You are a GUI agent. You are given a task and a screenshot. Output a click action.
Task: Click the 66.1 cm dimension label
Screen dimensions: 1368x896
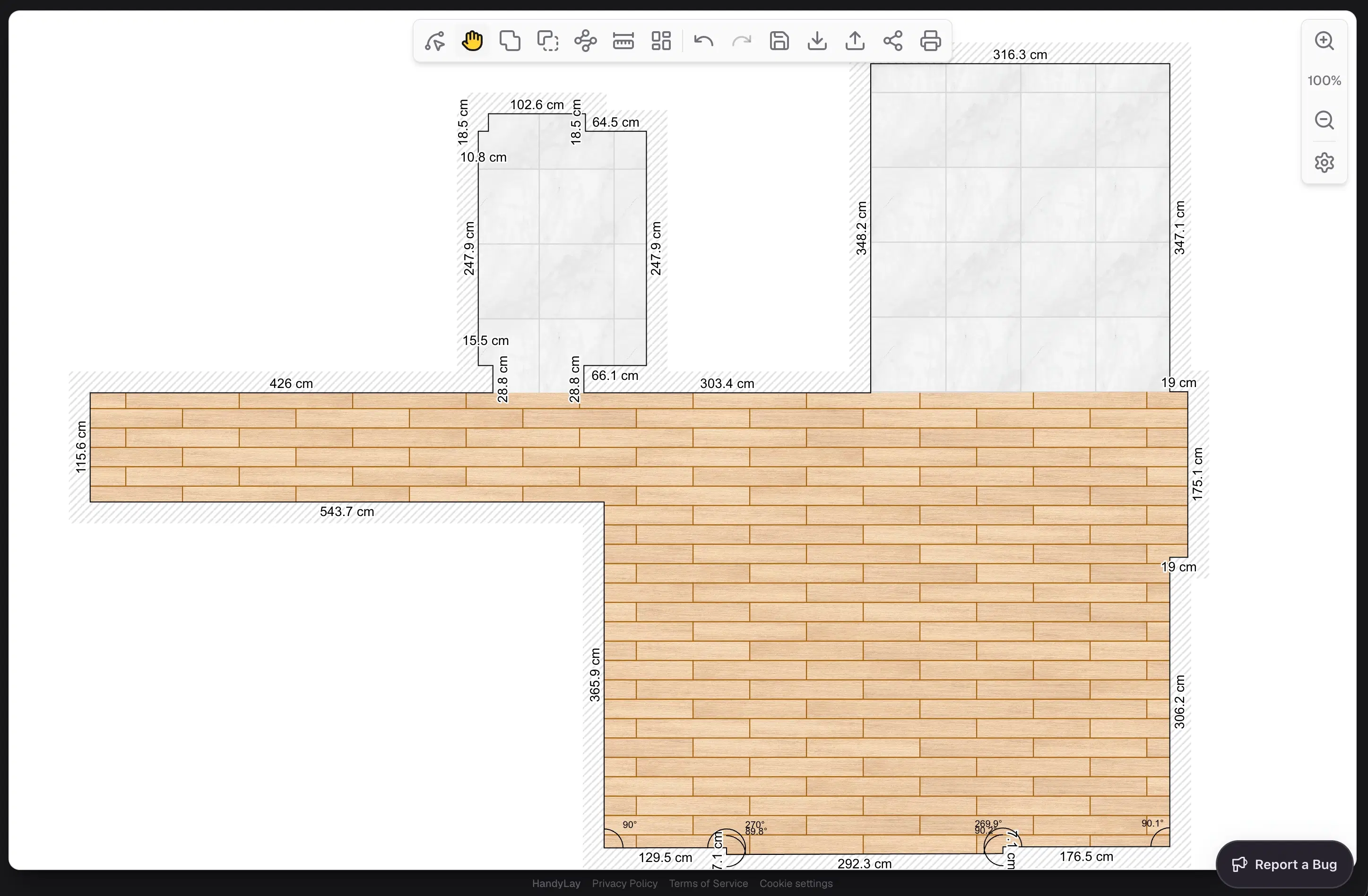click(615, 375)
